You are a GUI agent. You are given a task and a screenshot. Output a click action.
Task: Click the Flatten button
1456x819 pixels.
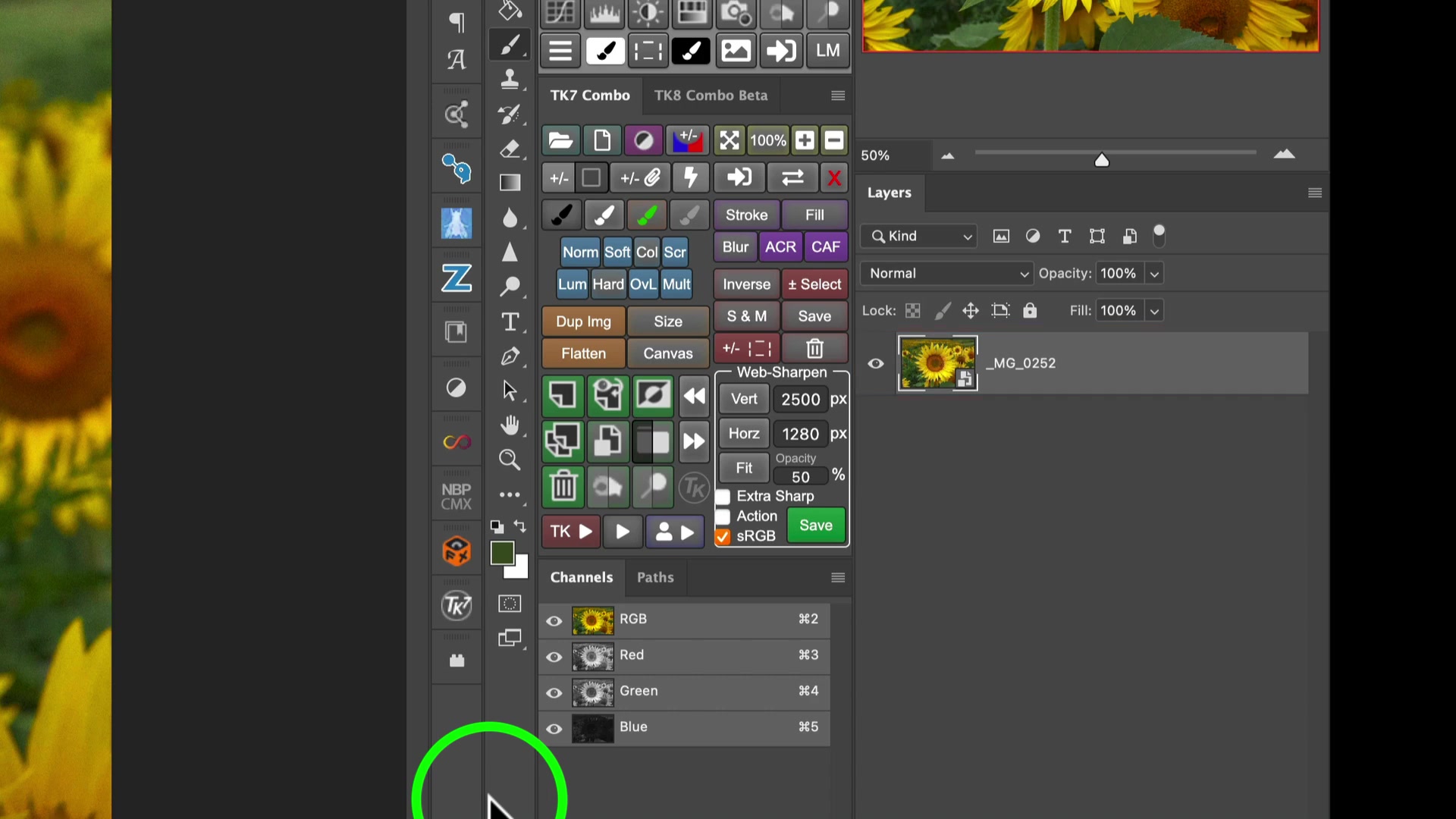coord(583,353)
